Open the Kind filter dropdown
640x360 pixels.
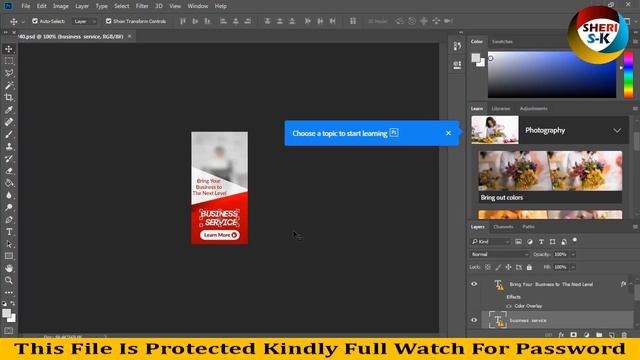(x=491, y=242)
